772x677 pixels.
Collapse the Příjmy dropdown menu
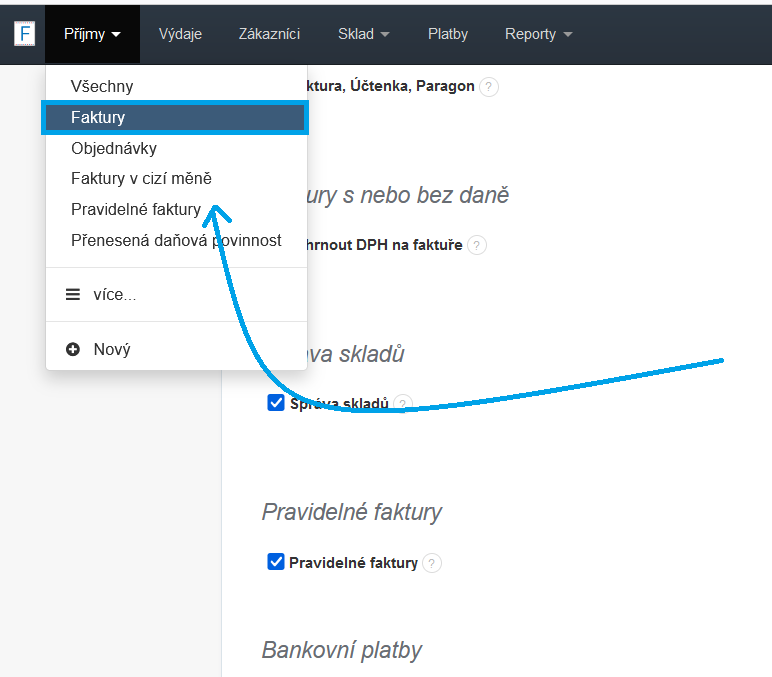tap(92, 34)
